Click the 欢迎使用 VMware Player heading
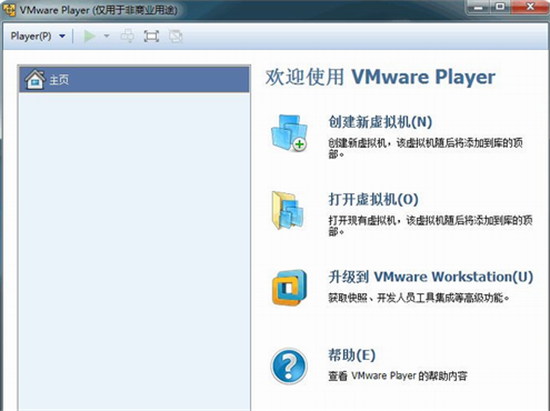 (380, 77)
